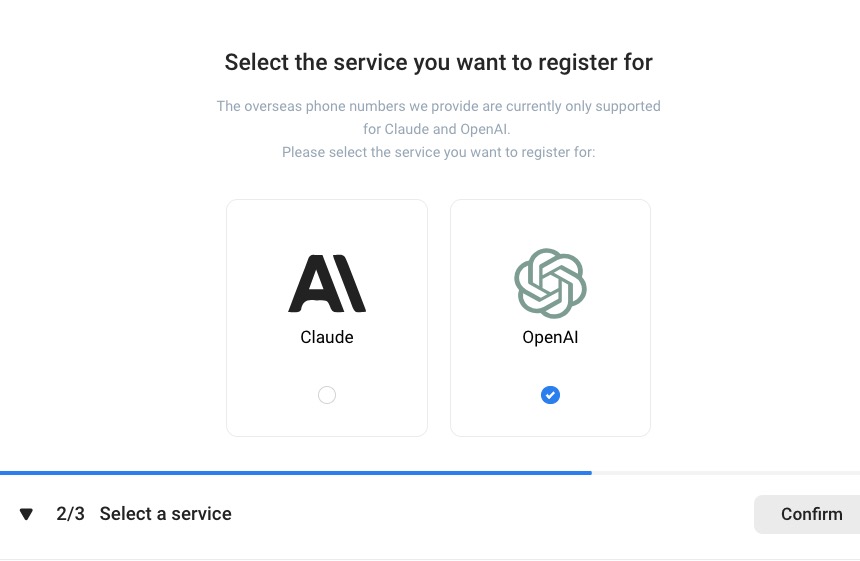
Task: Click the gray unfilled end of the progress bar
Action: tap(725, 472)
